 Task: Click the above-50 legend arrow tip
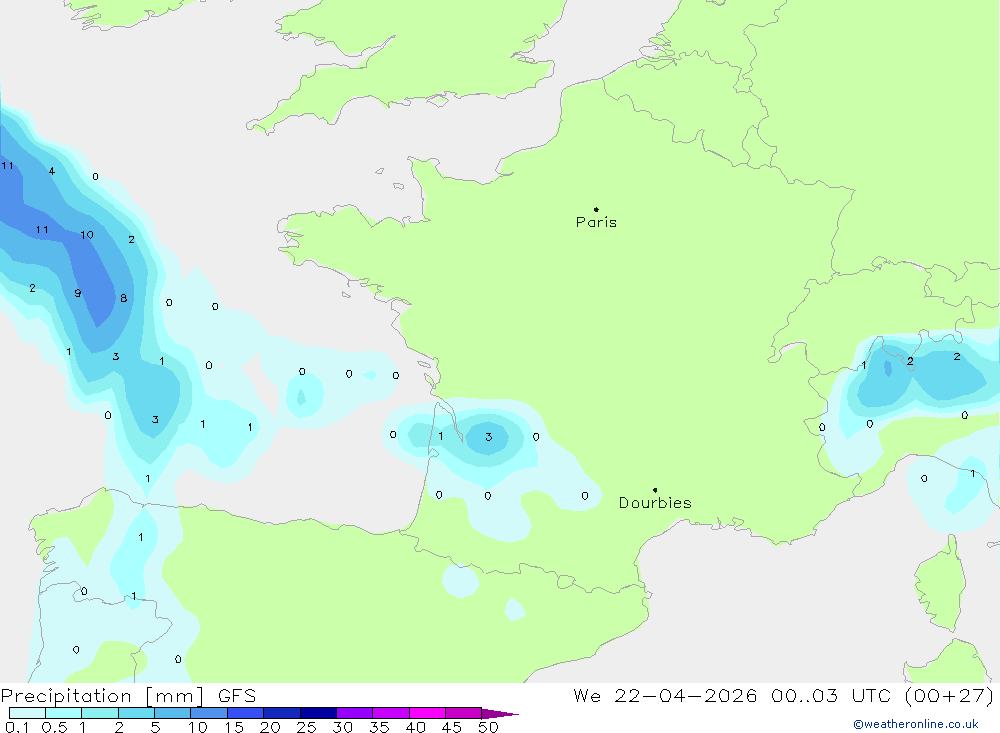[501, 714]
